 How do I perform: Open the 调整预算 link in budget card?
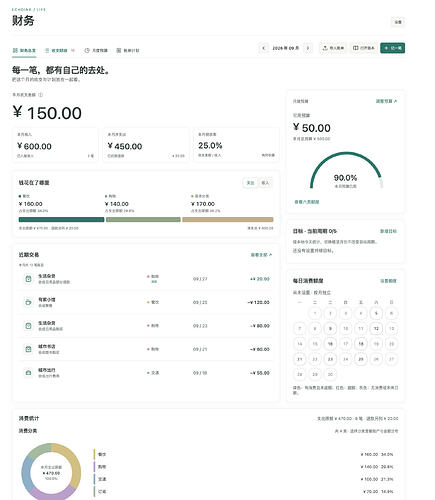(386, 101)
